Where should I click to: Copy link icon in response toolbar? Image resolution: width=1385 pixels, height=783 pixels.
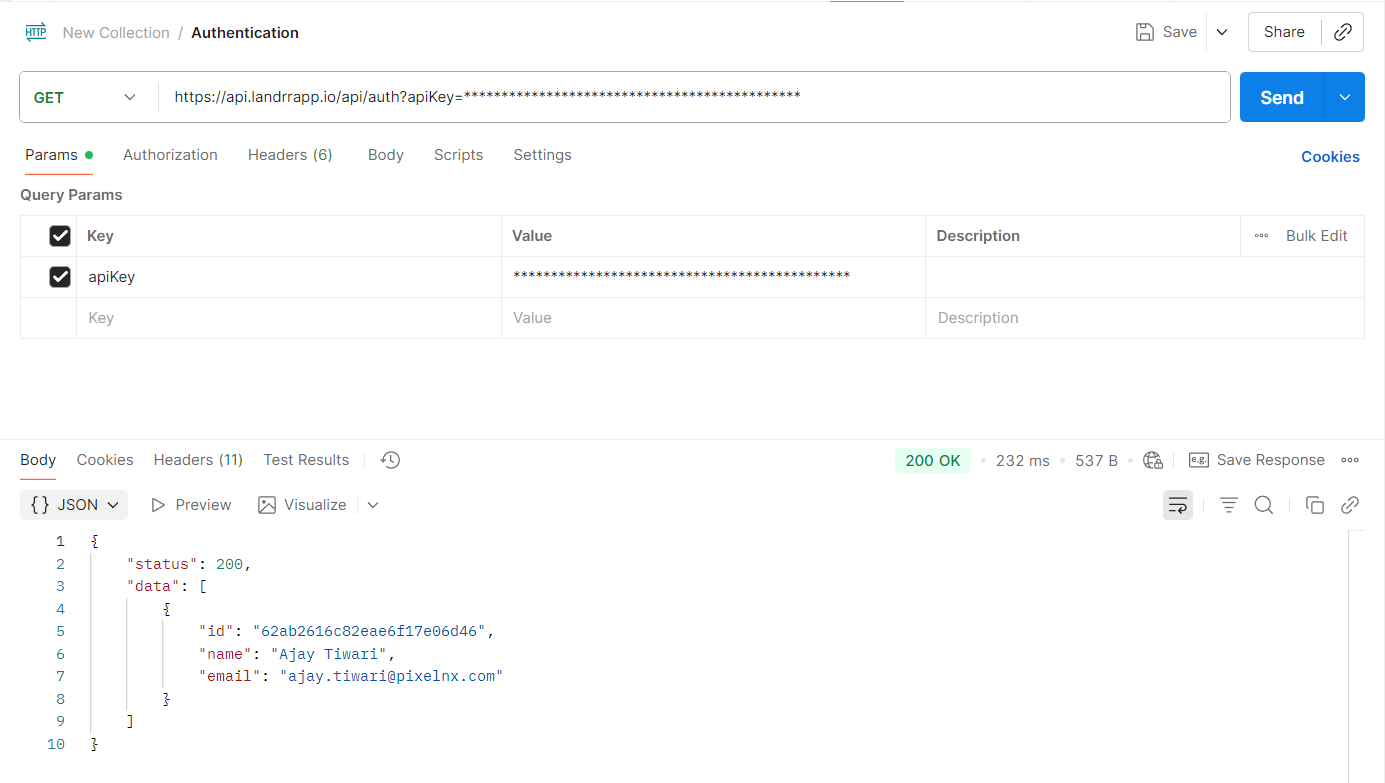tap(1350, 505)
